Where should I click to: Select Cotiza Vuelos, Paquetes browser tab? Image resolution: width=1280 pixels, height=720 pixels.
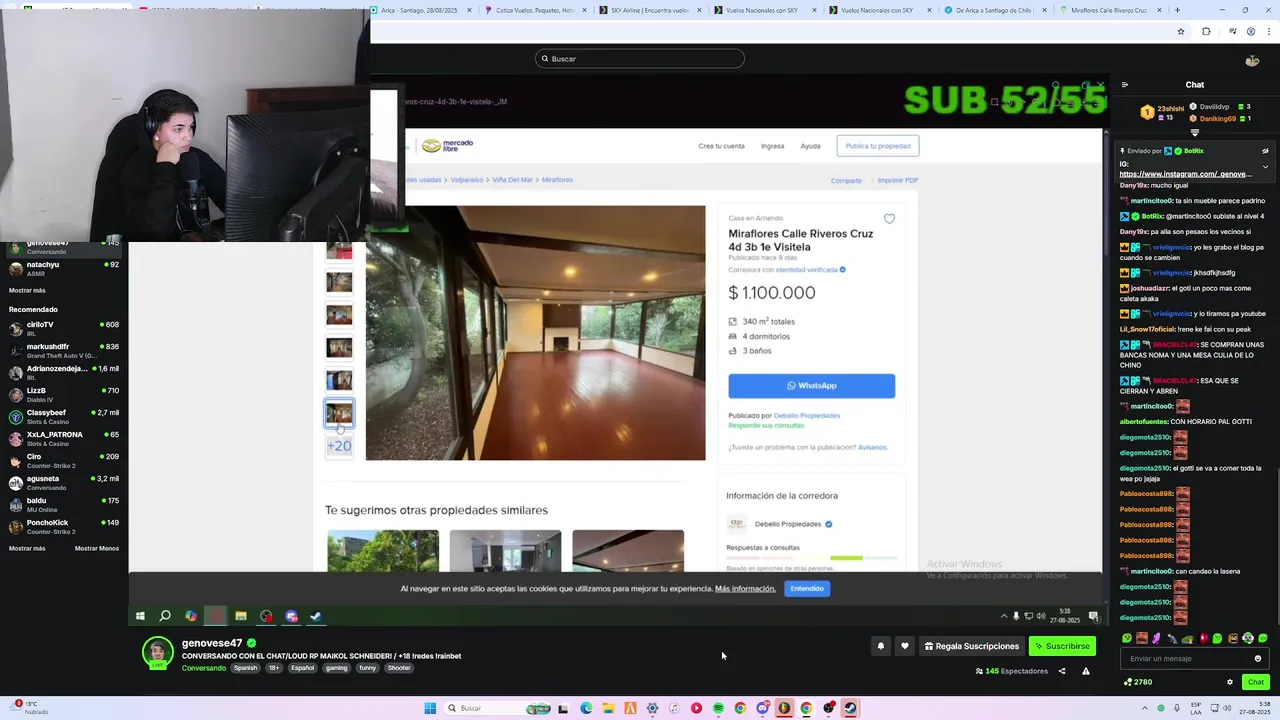pos(534,10)
